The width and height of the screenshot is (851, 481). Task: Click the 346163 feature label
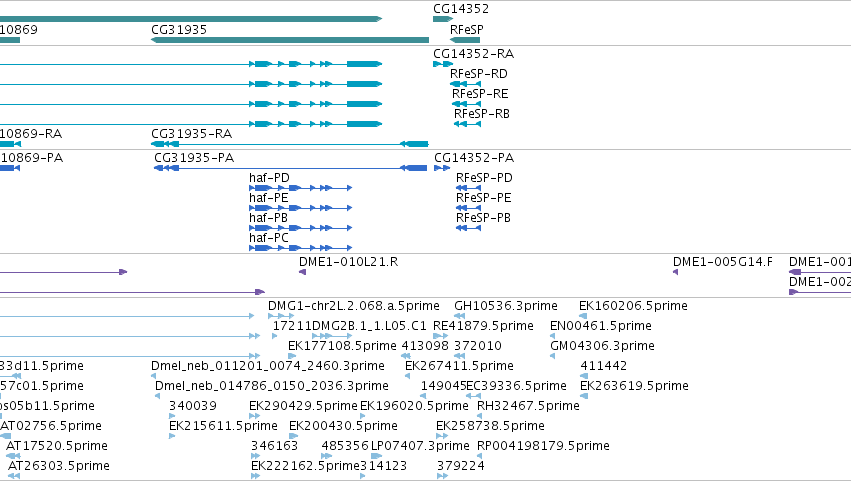pyautogui.click(x=275, y=447)
